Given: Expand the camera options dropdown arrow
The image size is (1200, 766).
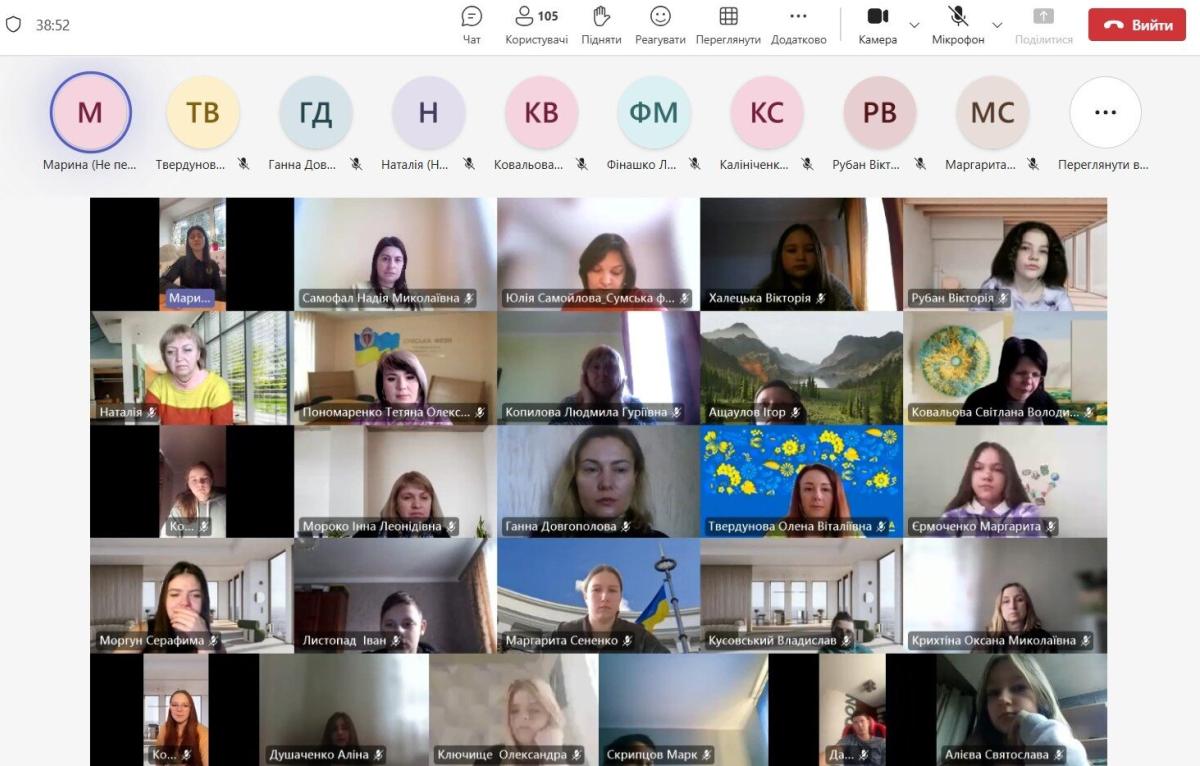Looking at the screenshot, I should pos(914,25).
